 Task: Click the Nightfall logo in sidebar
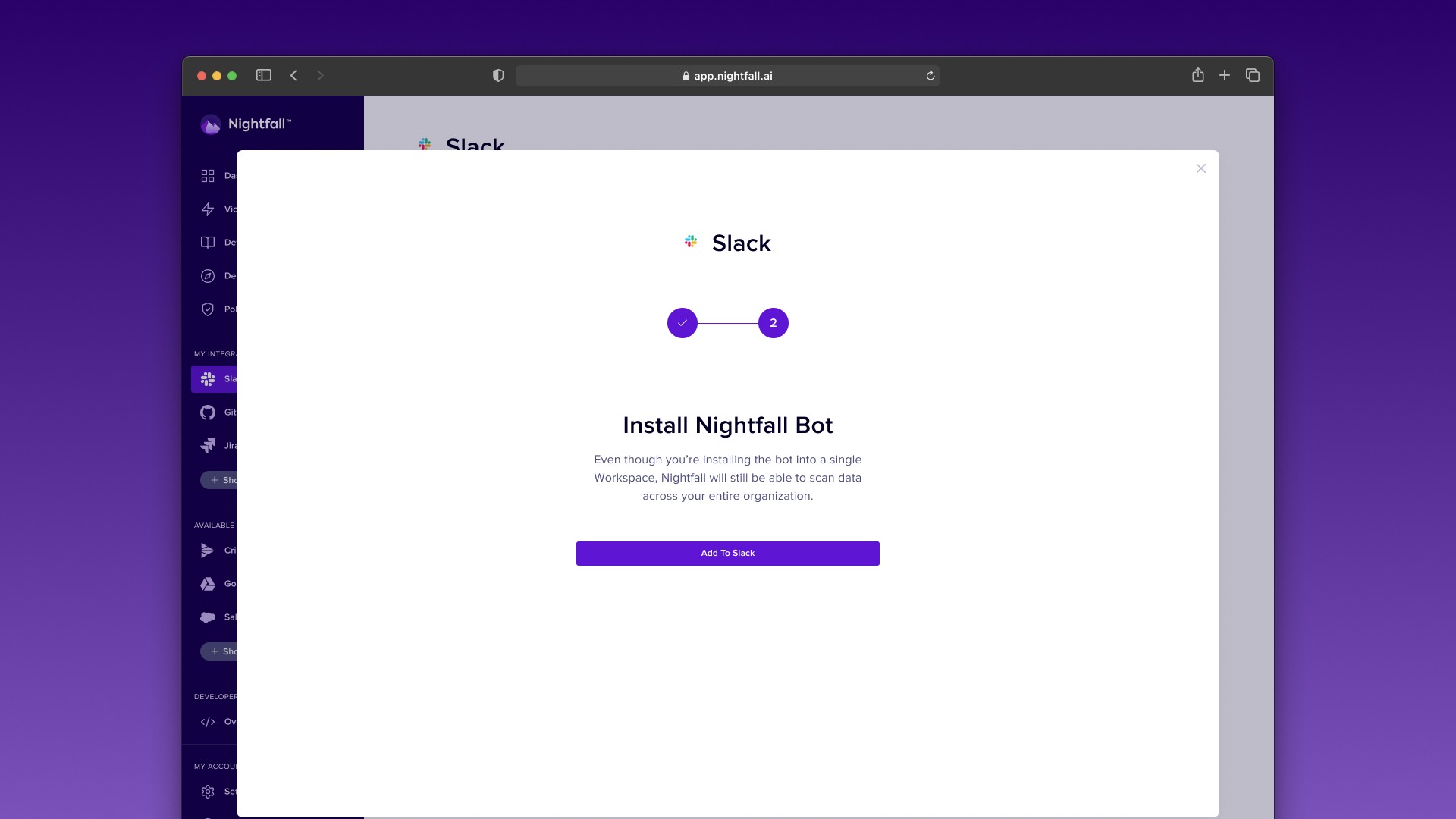click(x=246, y=124)
